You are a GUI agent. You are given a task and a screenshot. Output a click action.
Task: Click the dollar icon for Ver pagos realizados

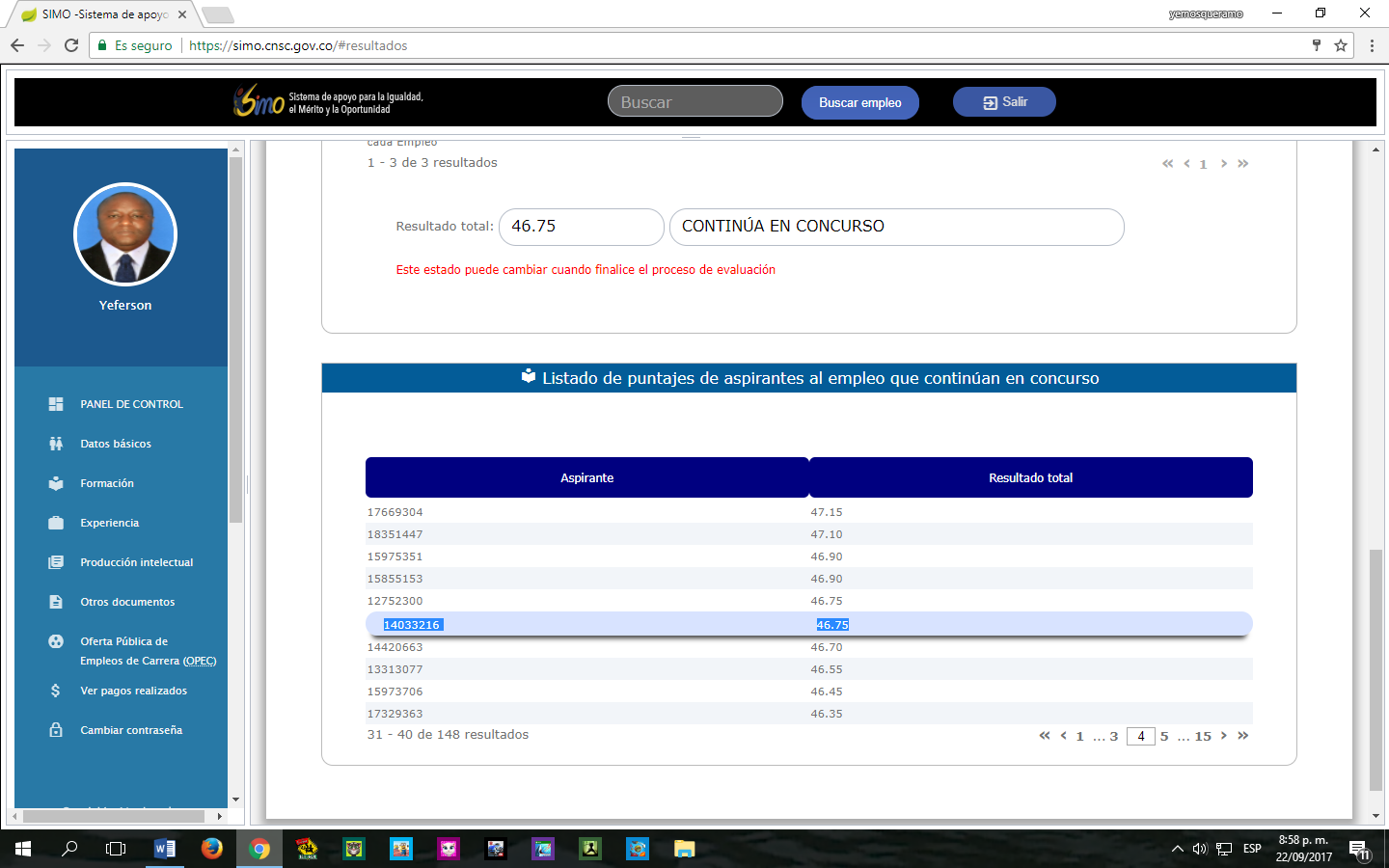[56, 691]
